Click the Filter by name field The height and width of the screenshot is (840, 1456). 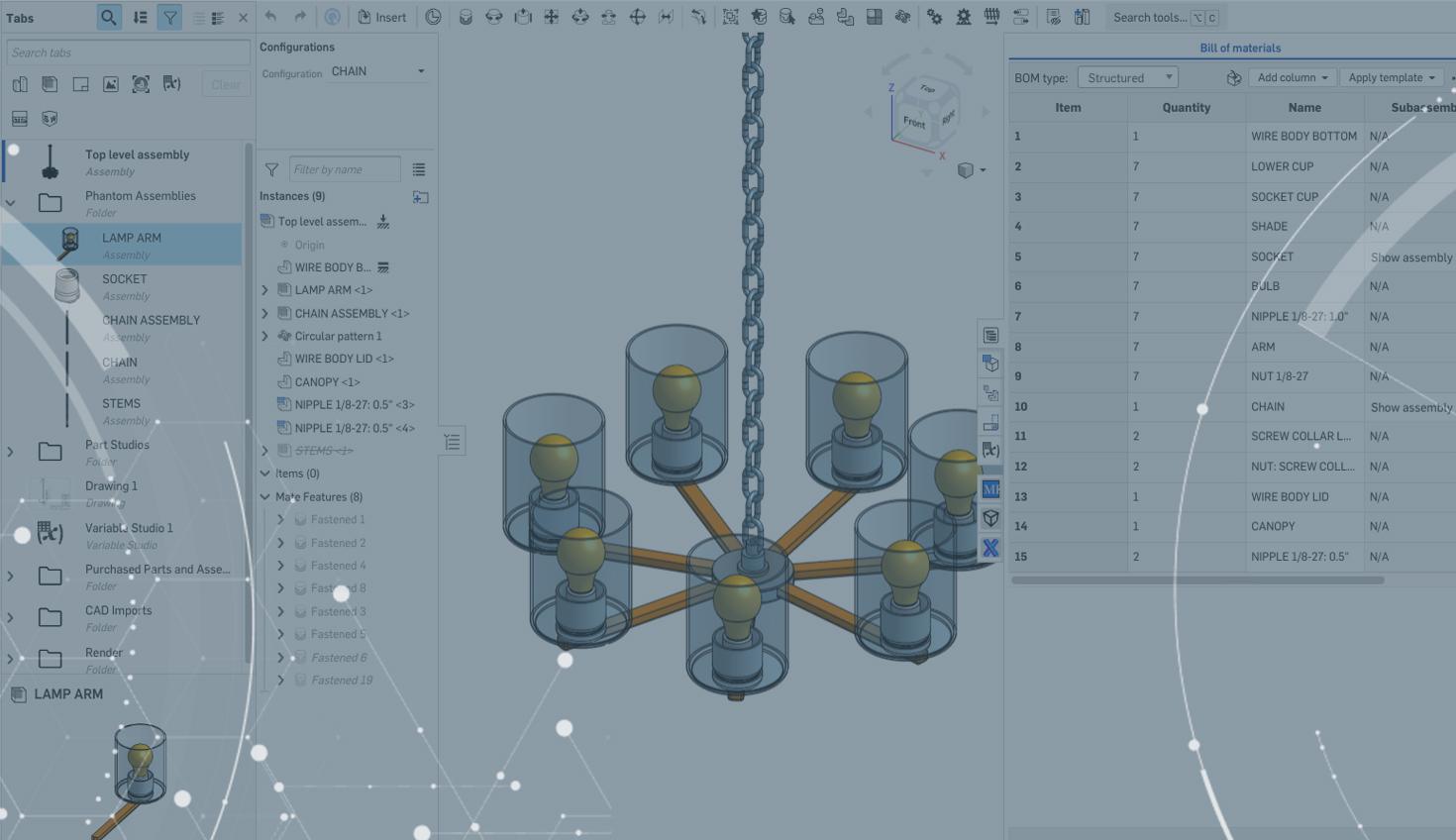click(345, 169)
